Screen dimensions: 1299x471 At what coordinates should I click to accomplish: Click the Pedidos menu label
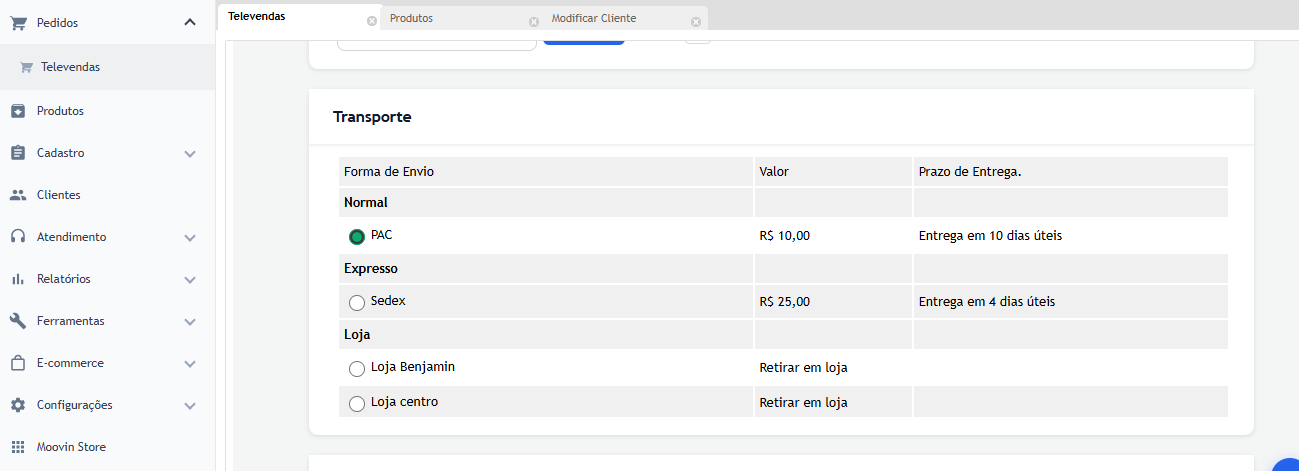tap(57, 22)
